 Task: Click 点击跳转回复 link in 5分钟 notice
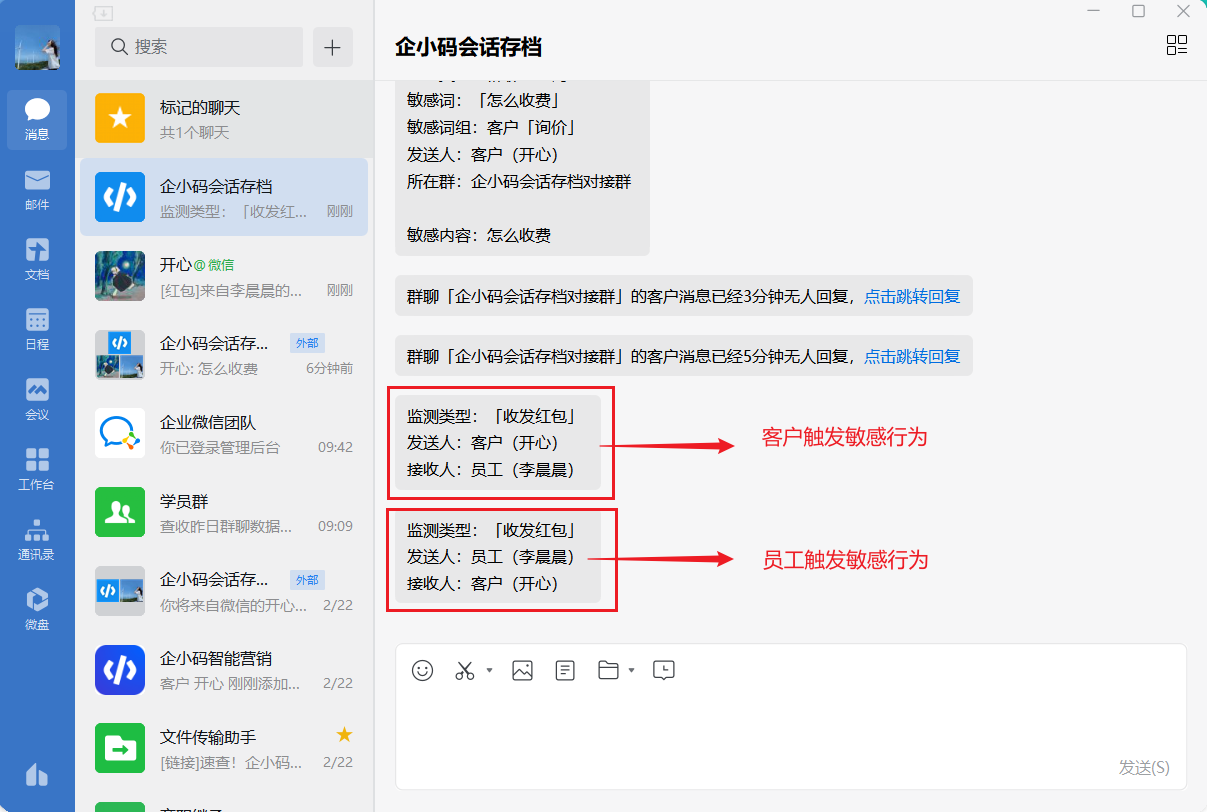click(912, 356)
